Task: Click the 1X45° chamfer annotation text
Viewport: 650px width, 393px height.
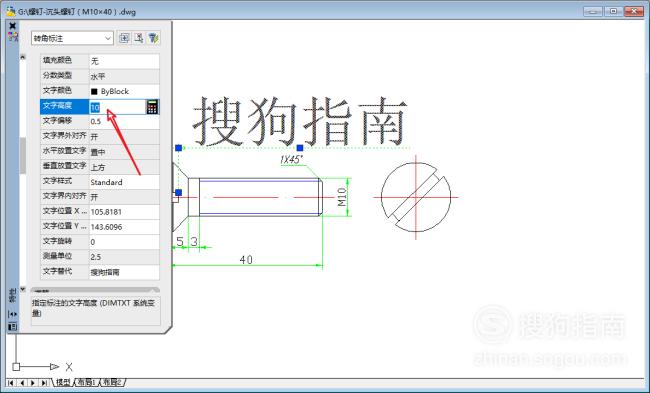Action: pyautogui.click(x=291, y=160)
